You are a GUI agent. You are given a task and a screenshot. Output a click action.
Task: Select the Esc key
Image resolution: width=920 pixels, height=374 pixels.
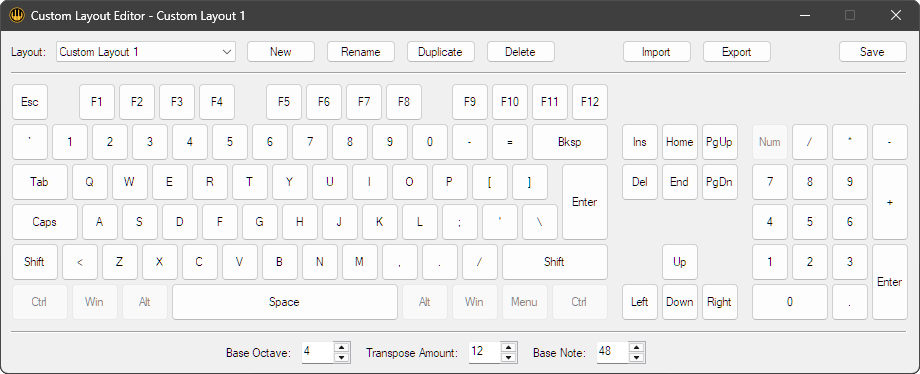pyautogui.click(x=30, y=102)
